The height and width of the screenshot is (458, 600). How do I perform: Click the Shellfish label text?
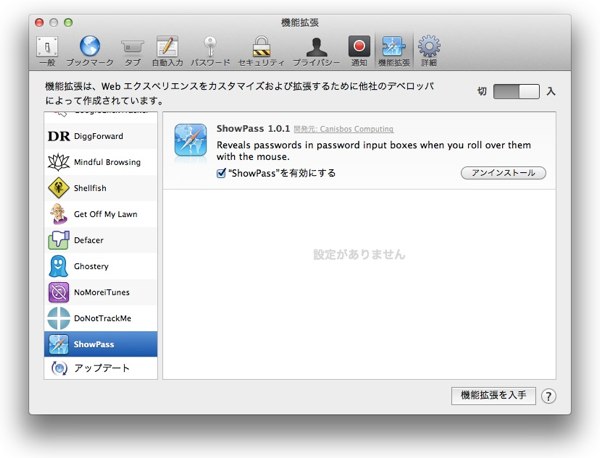pyautogui.click(x=90, y=188)
